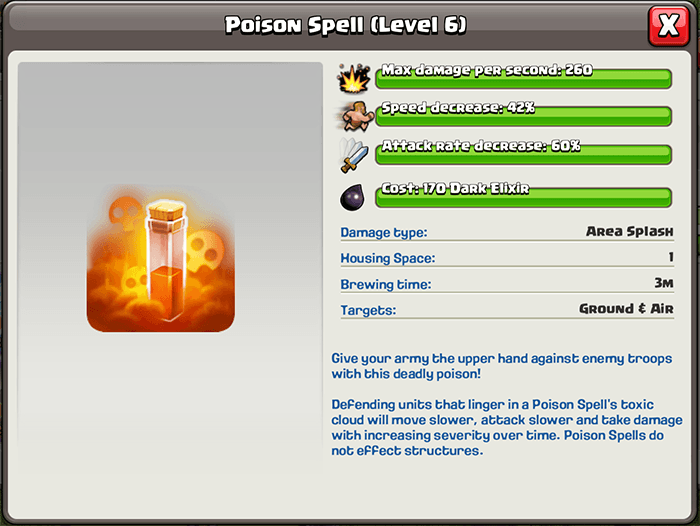Click the Poison Spell (Level 6) title

coord(346,25)
